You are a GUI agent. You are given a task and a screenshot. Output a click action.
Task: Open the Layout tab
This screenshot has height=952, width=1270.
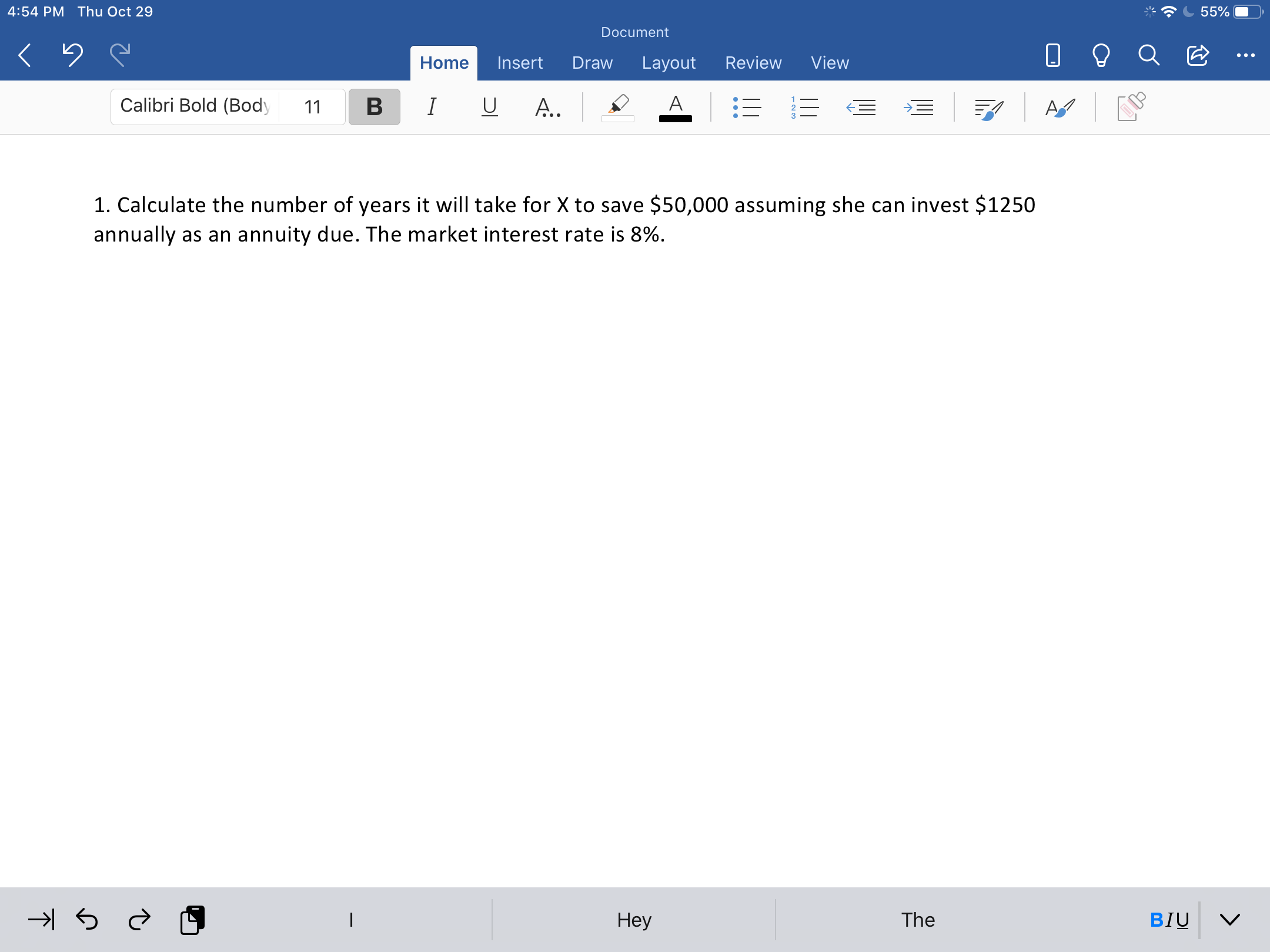(x=669, y=63)
